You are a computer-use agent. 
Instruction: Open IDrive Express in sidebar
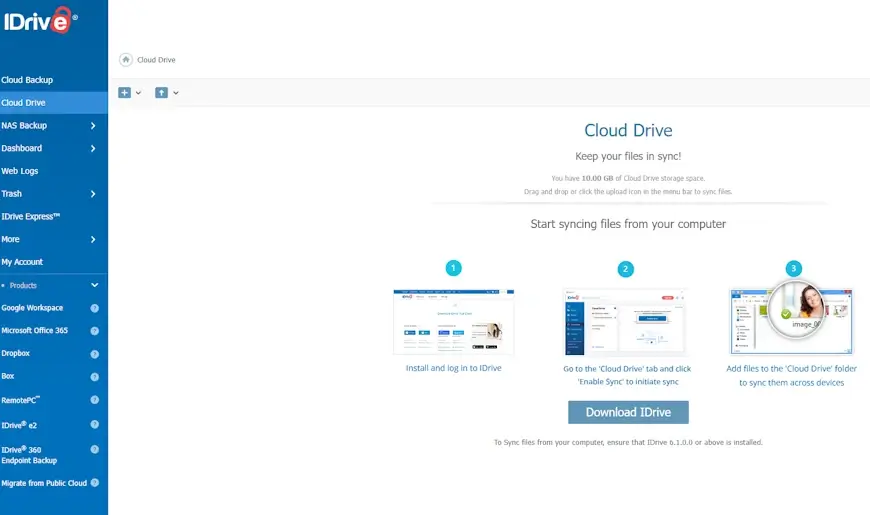click(x=31, y=216)
